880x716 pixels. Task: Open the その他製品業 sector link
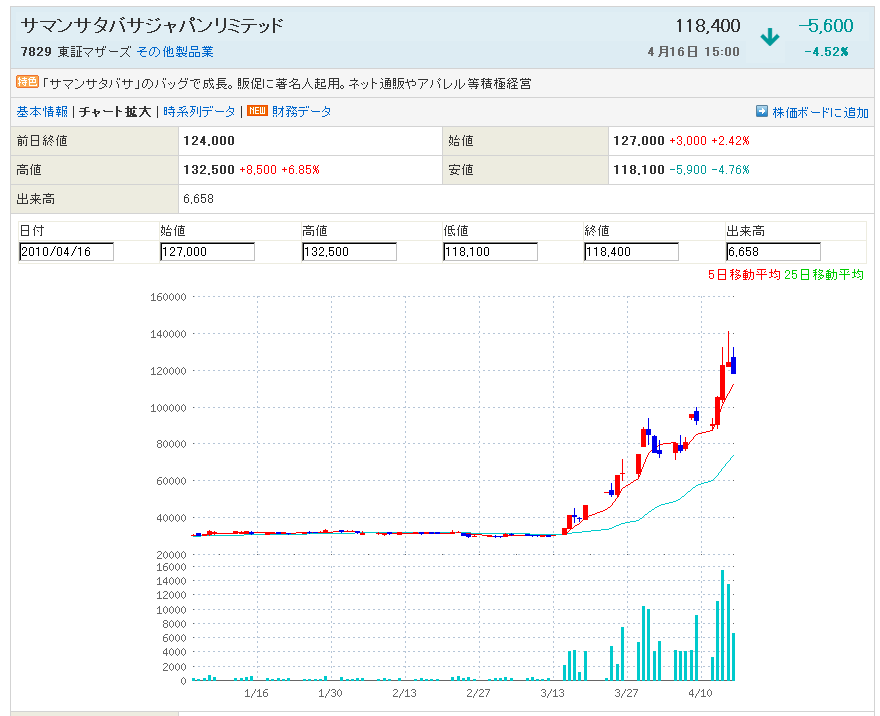(174, 52)
